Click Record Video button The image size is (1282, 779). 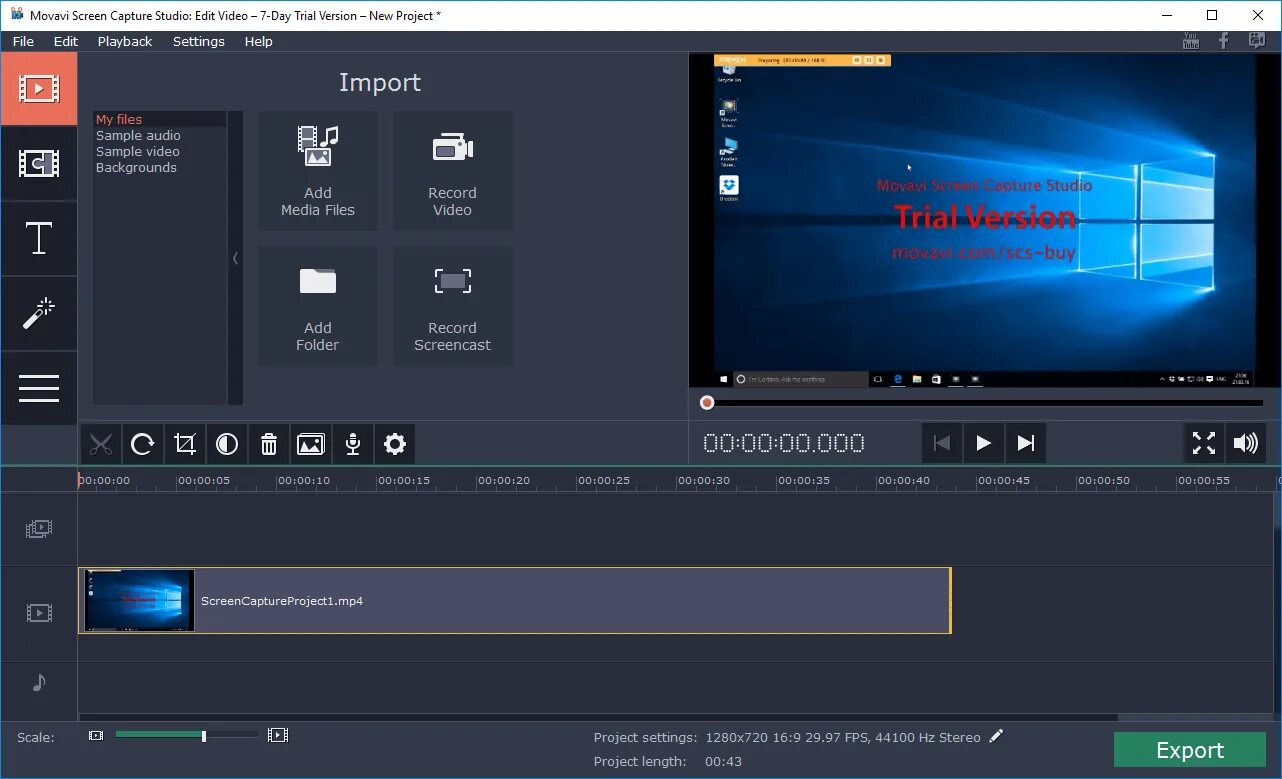pos(452,171)
